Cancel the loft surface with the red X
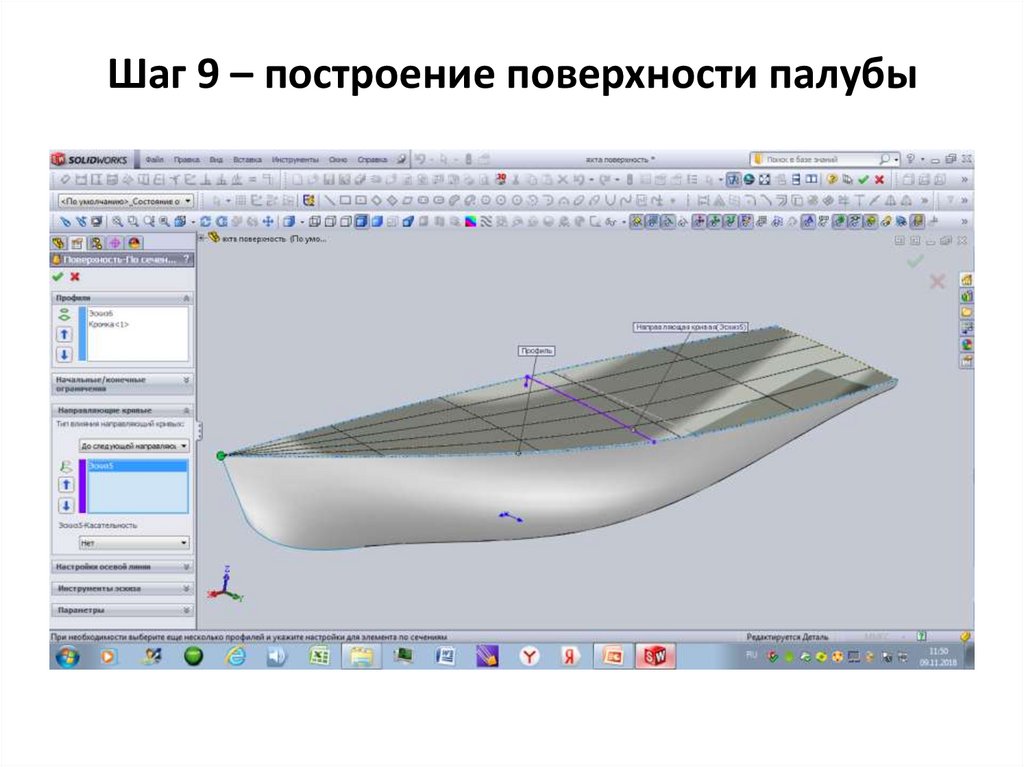Image resolution: width=1024 pixels, height=767 pixels. click(x=75, y=277)
